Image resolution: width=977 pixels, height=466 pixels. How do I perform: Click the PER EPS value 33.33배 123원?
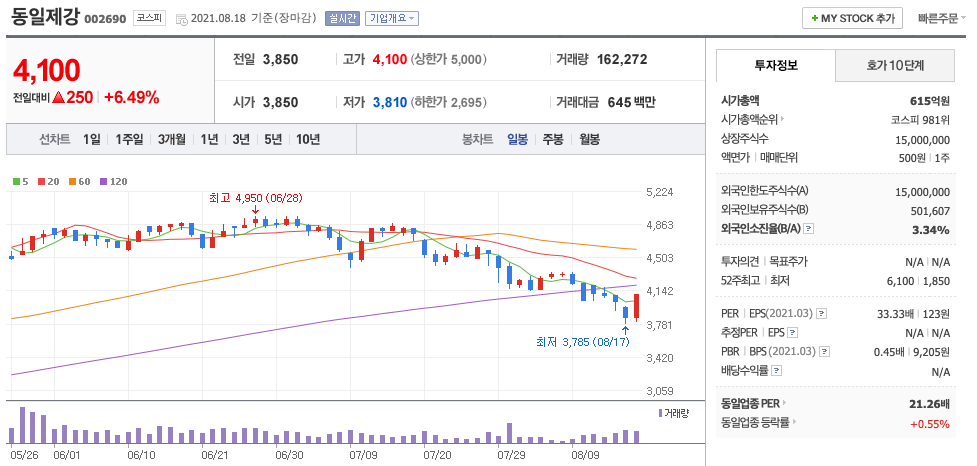click(913, 313)
